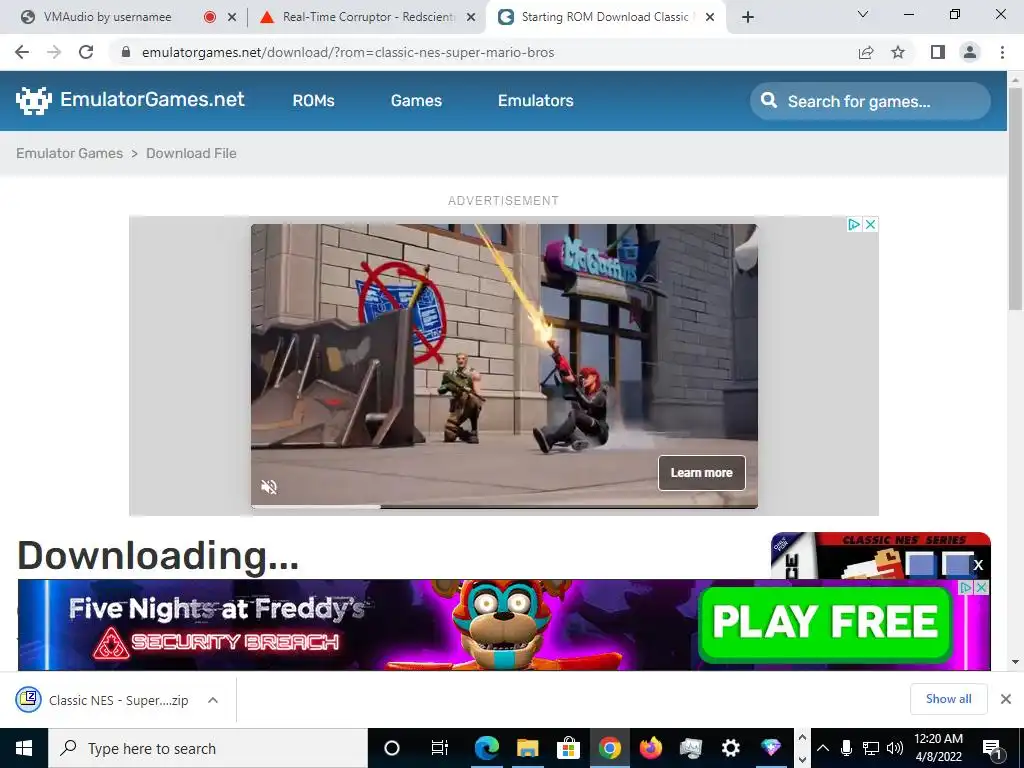Open a new browser tab
The image size is (1024, 768).
[x=748, y=18]
